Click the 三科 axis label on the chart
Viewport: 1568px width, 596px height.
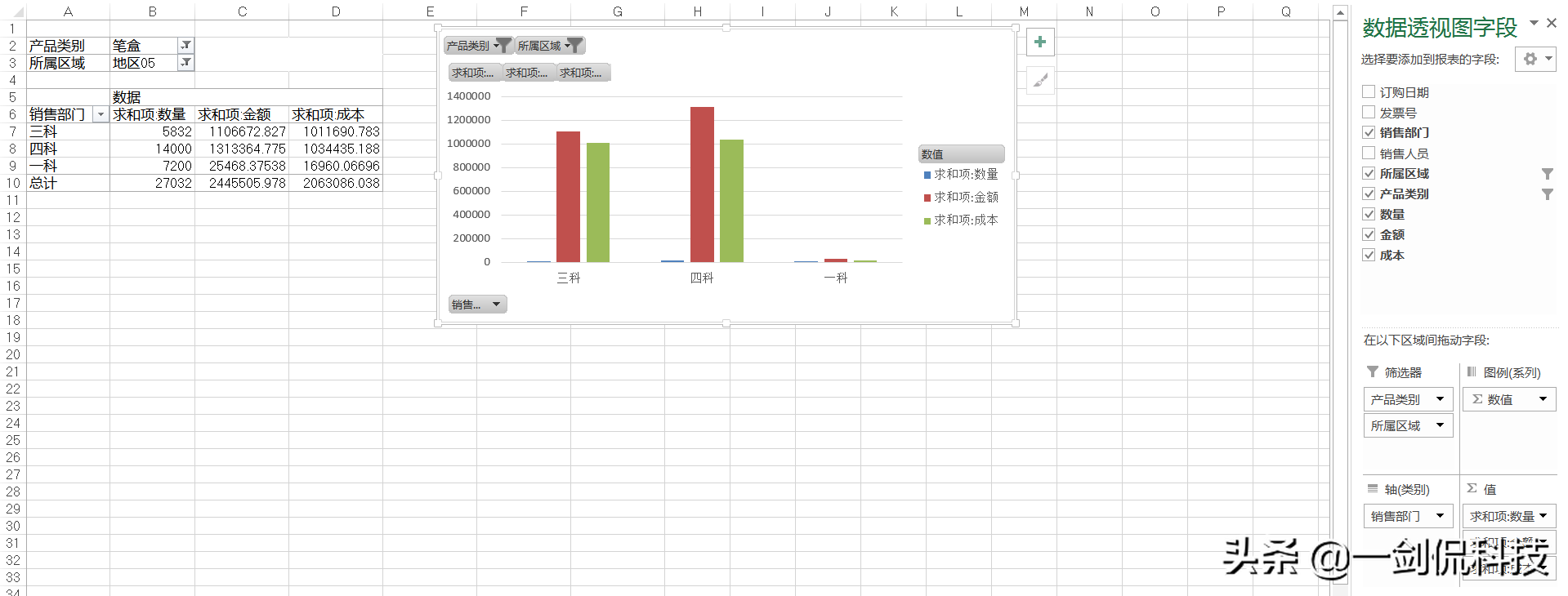click(x=569, y=278)
